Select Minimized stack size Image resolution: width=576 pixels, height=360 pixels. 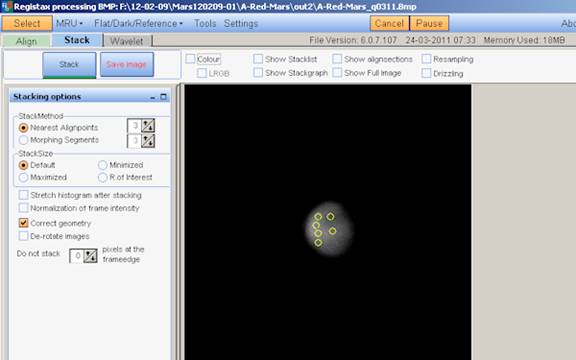[x=102, y=165]
